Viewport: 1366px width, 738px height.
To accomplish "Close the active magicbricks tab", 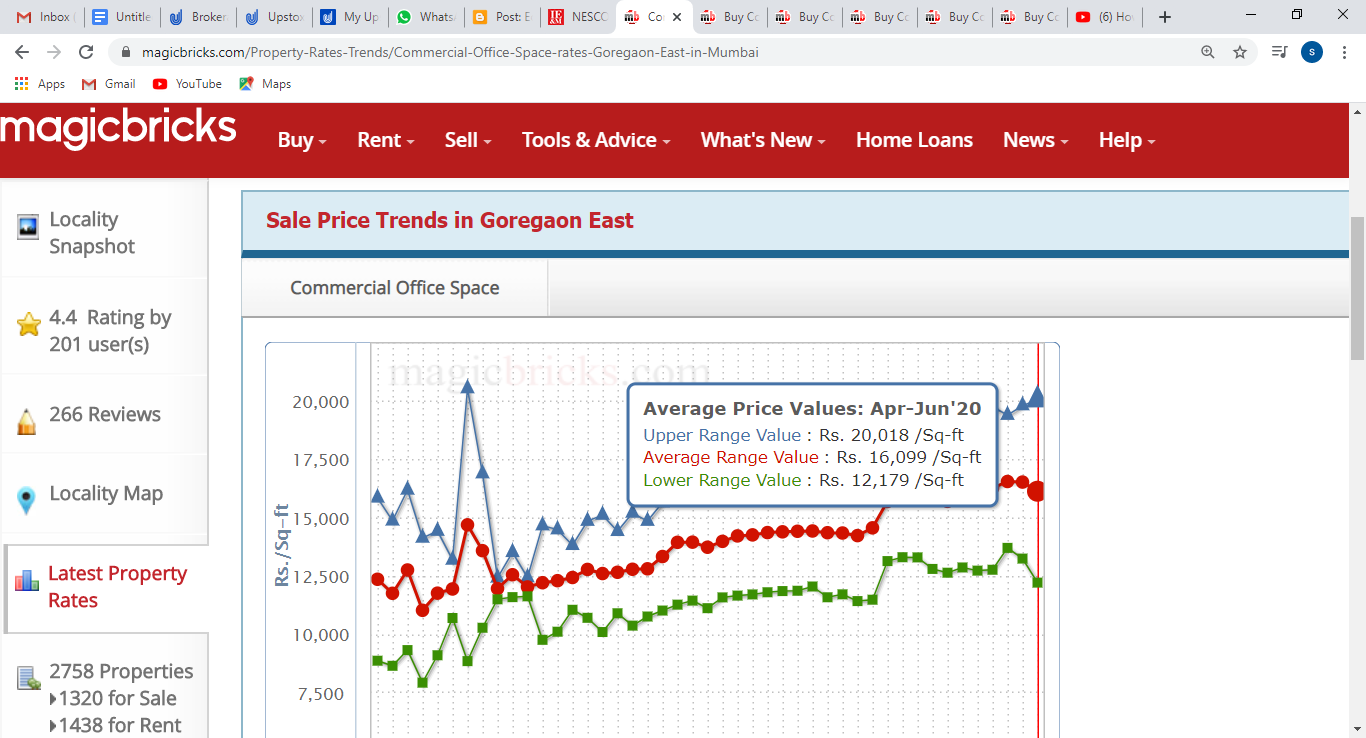I will pyautogui.click(x=677, y=17).
